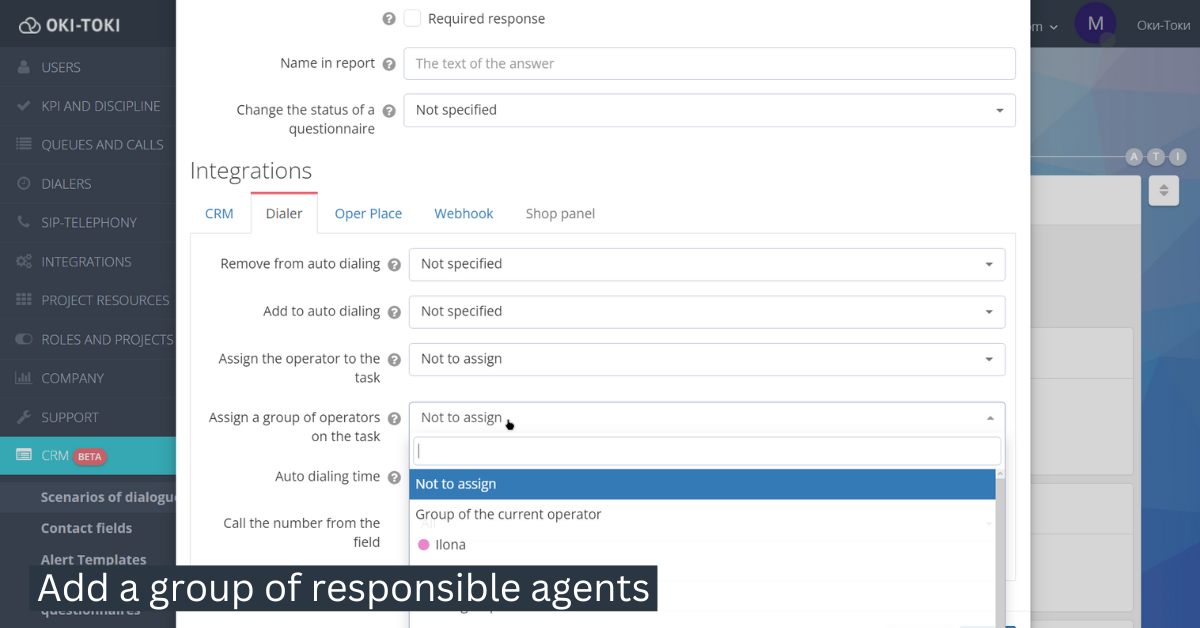
Task: Switch to the Webhook tab
Action: point(464,213)
